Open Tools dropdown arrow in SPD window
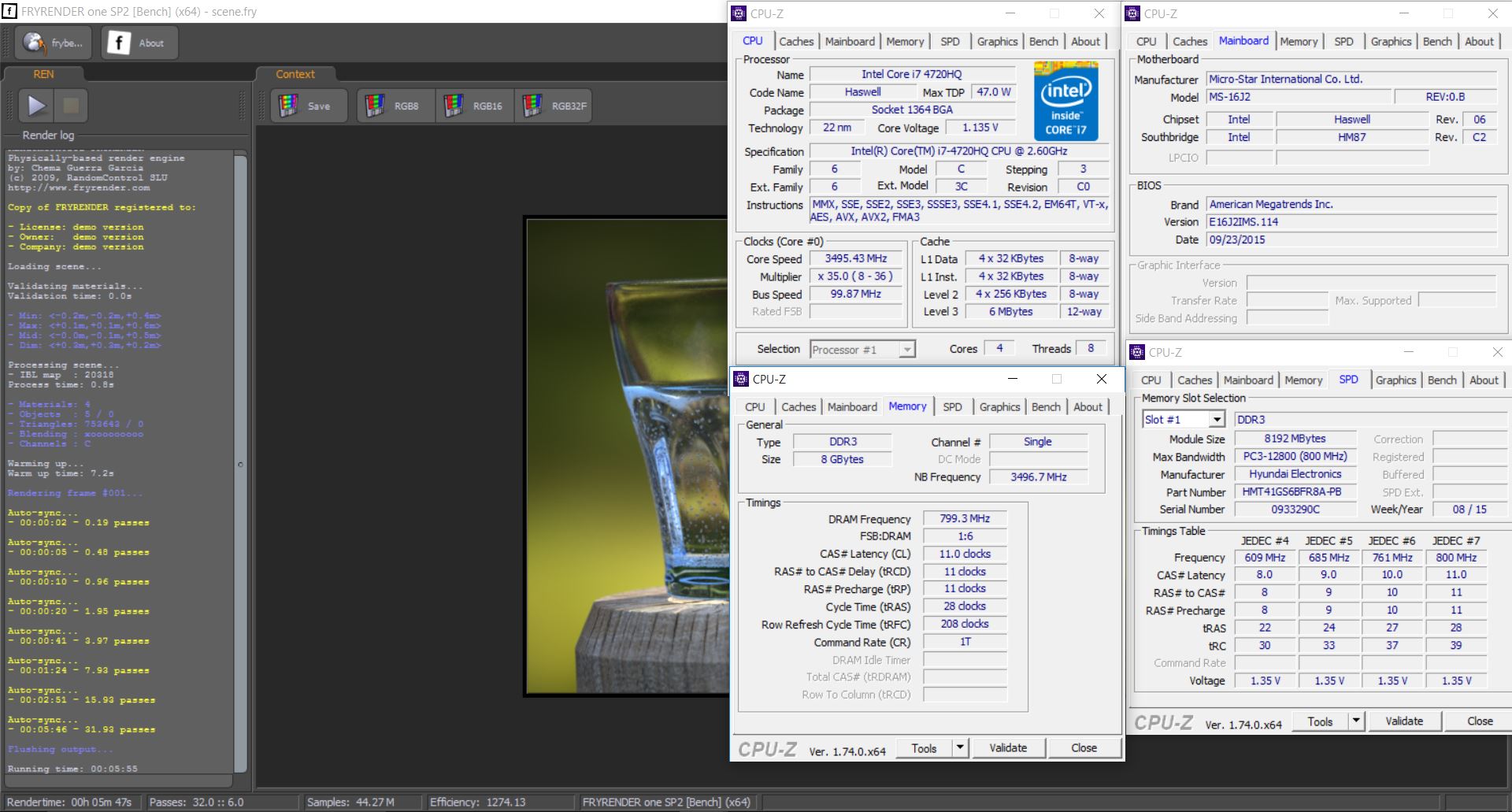The image size is (1512, 812). point(1355,721)
